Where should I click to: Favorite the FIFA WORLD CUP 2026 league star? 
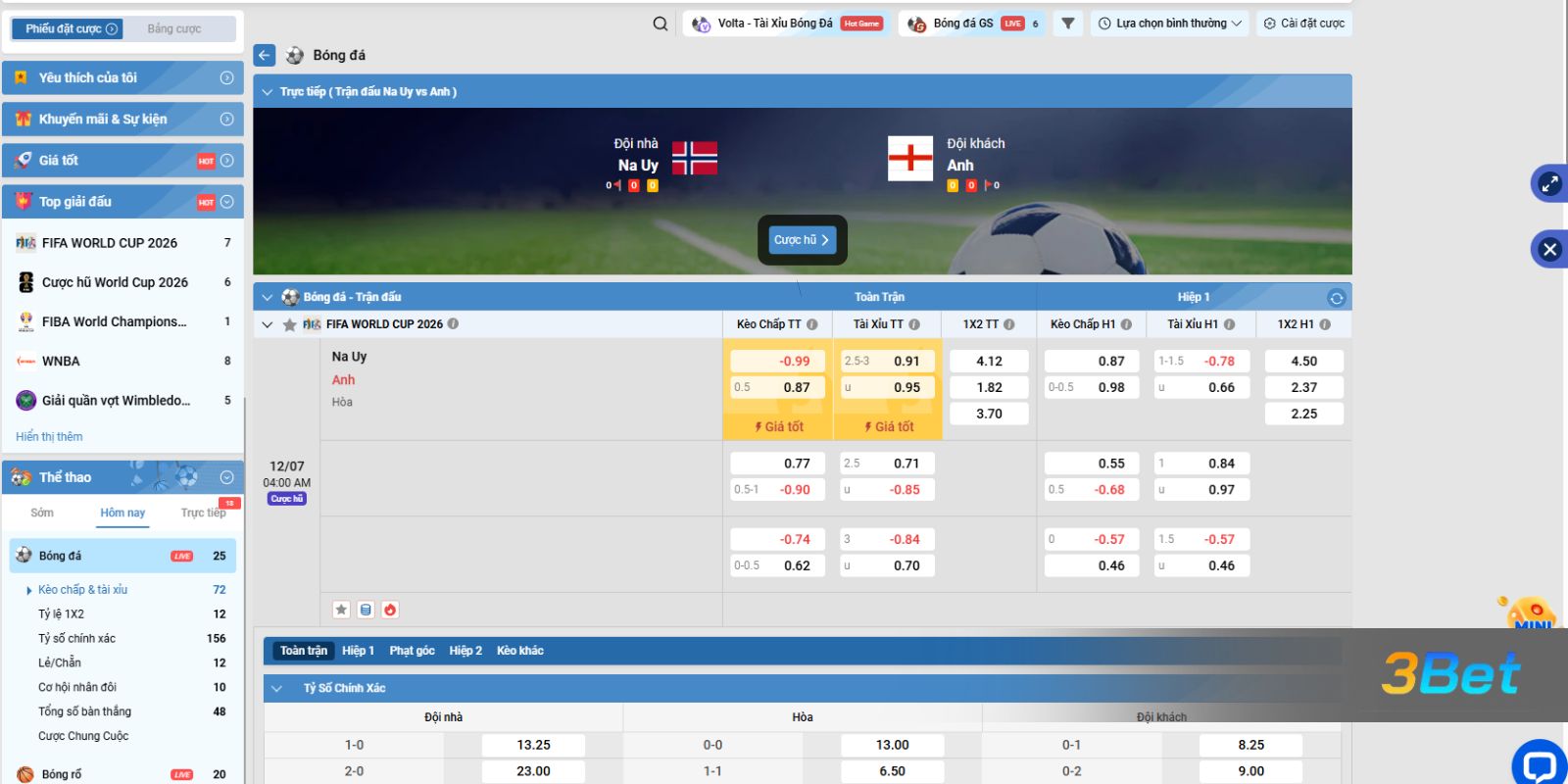[x=289, y=324]
